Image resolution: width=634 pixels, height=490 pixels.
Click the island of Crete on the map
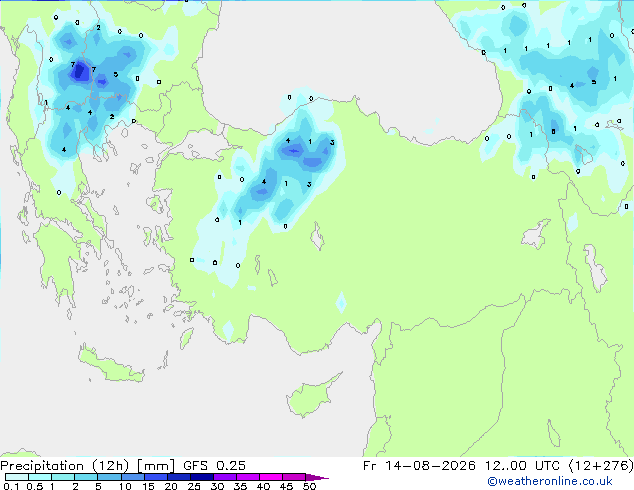(x=111, y=365)
